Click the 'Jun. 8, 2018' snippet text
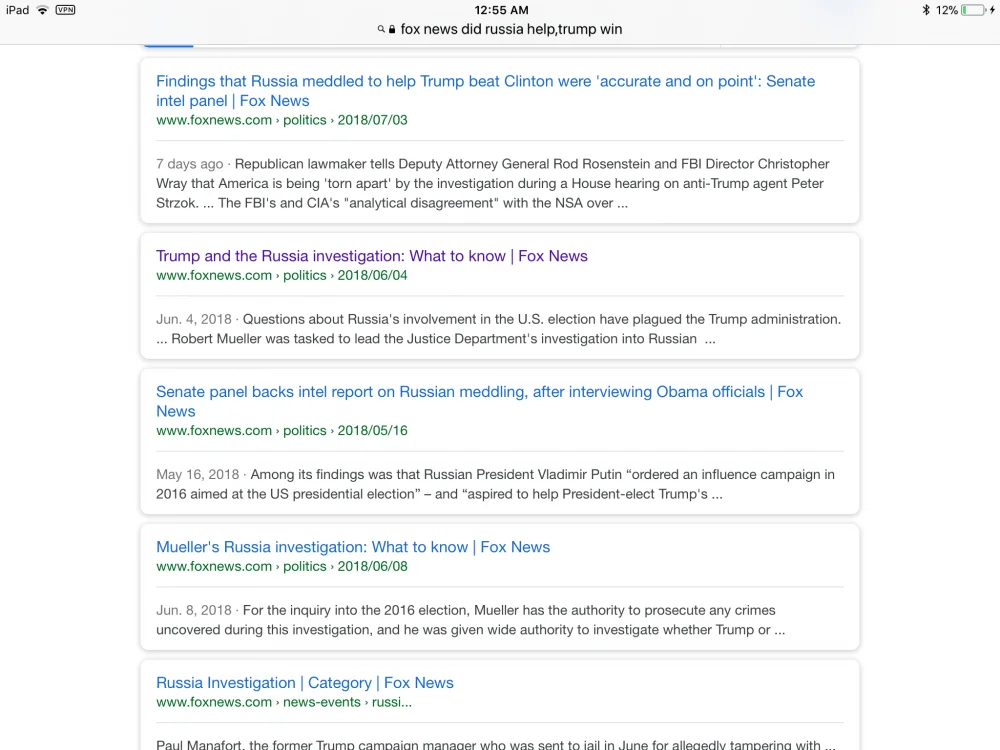1000x750 pixels. 471,620
